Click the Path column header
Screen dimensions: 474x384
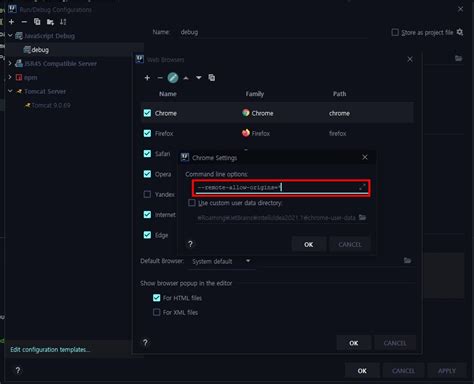point(339,94)
